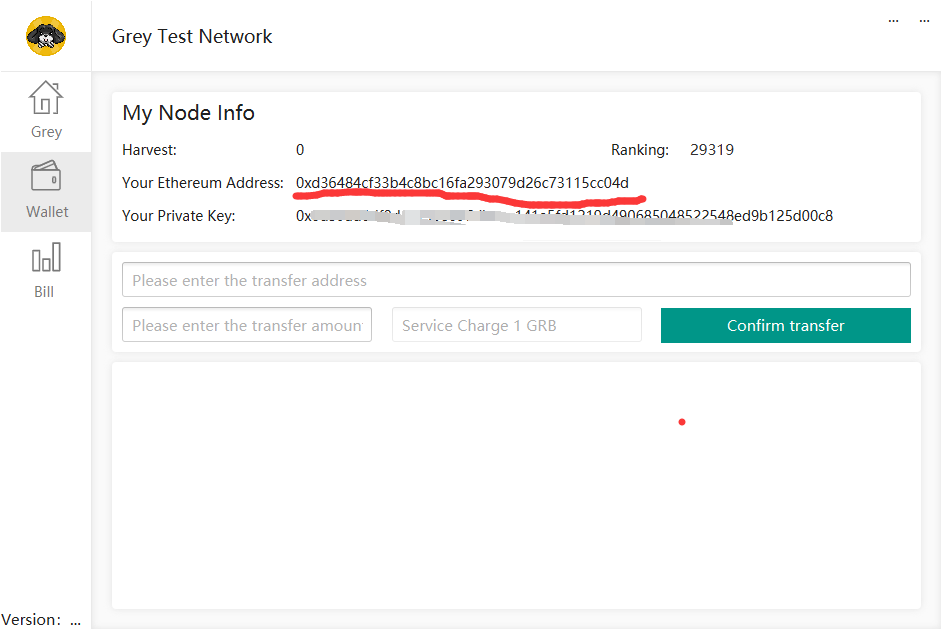Open the Grey home page icon

point(46,98)
